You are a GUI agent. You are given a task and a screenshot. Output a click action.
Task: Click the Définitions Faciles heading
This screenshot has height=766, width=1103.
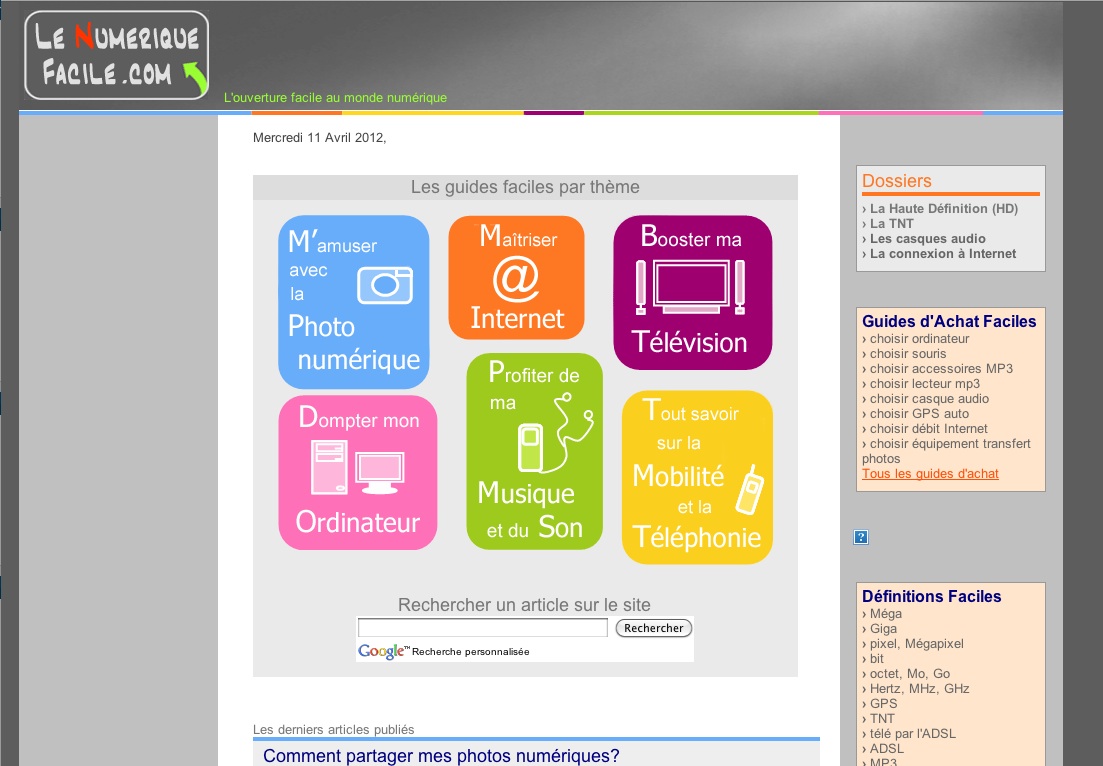931,596
